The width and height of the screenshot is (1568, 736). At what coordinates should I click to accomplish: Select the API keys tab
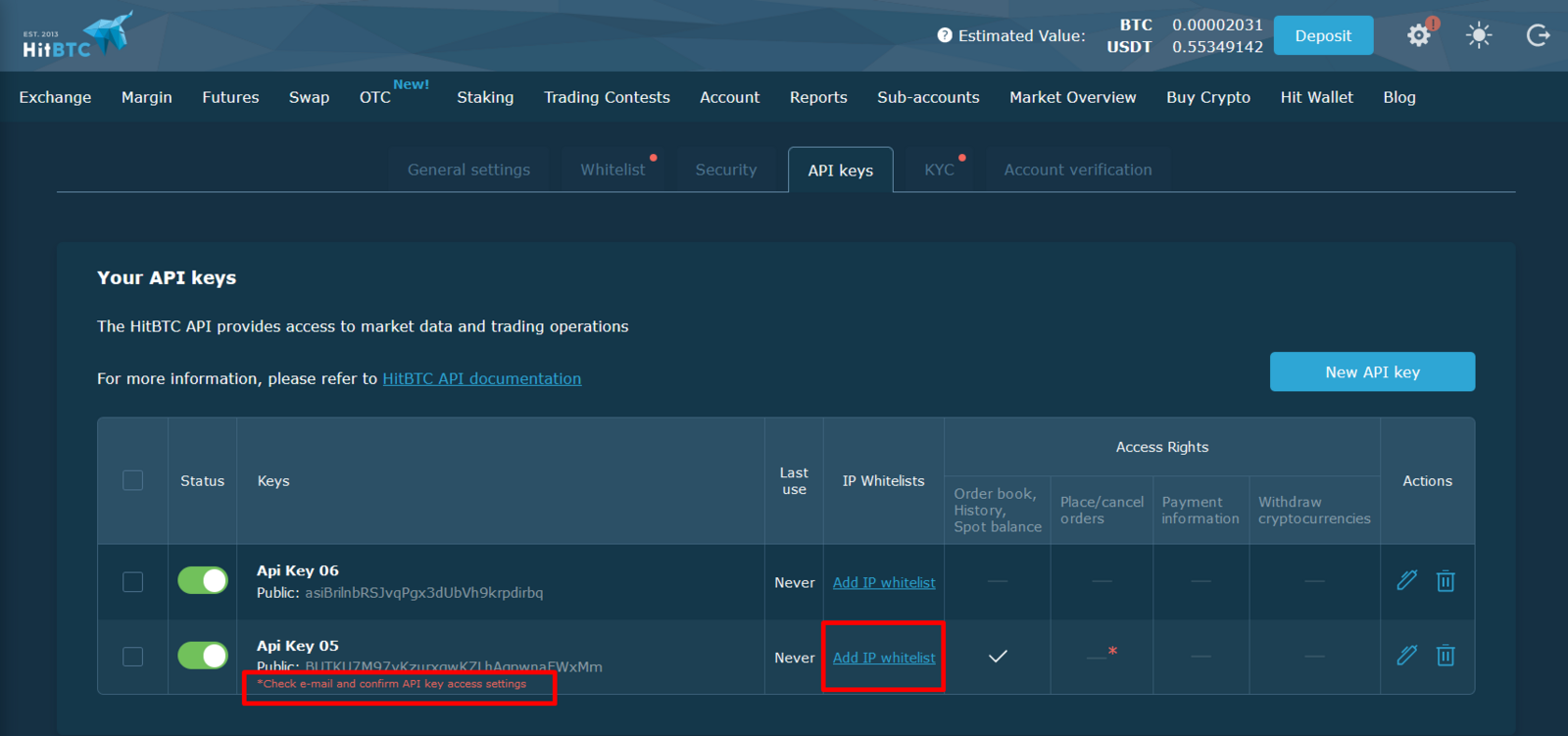841,171
